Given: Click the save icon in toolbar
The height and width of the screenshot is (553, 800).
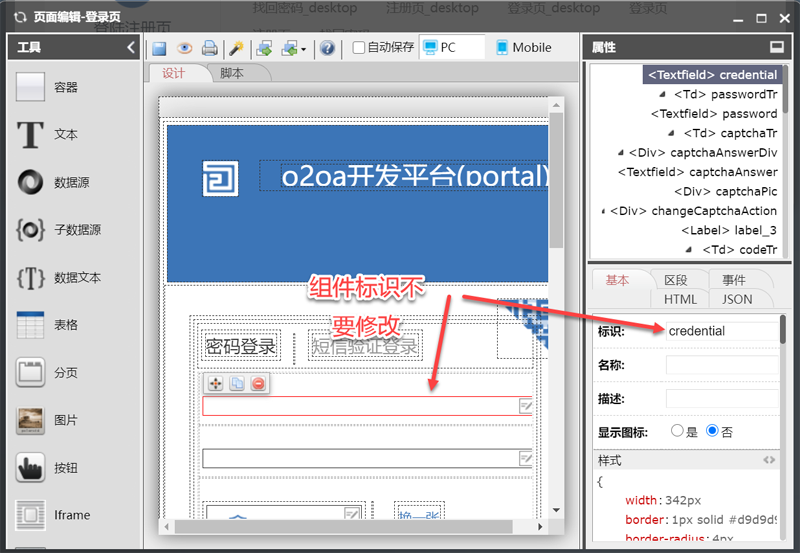Looking at the screenshot, I should [160, 48].
